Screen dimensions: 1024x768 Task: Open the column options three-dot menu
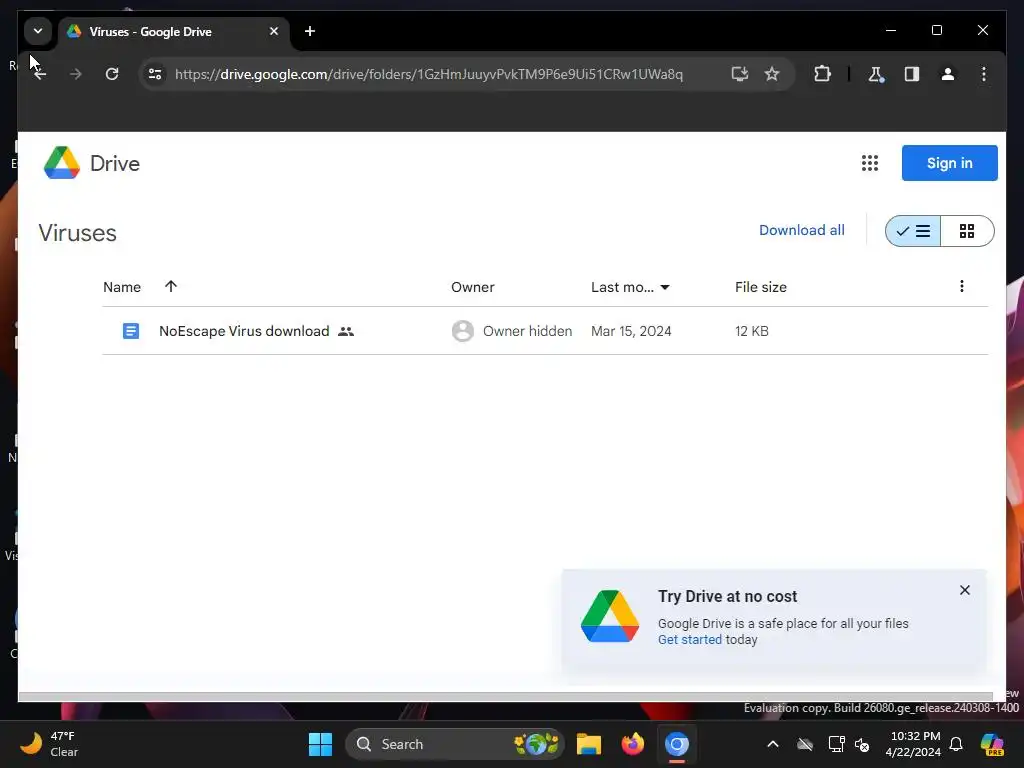(961, 286)
